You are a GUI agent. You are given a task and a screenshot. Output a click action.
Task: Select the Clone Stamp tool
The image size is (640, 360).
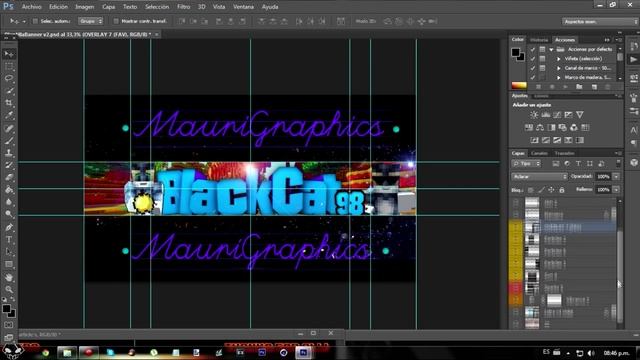(9, 153)
